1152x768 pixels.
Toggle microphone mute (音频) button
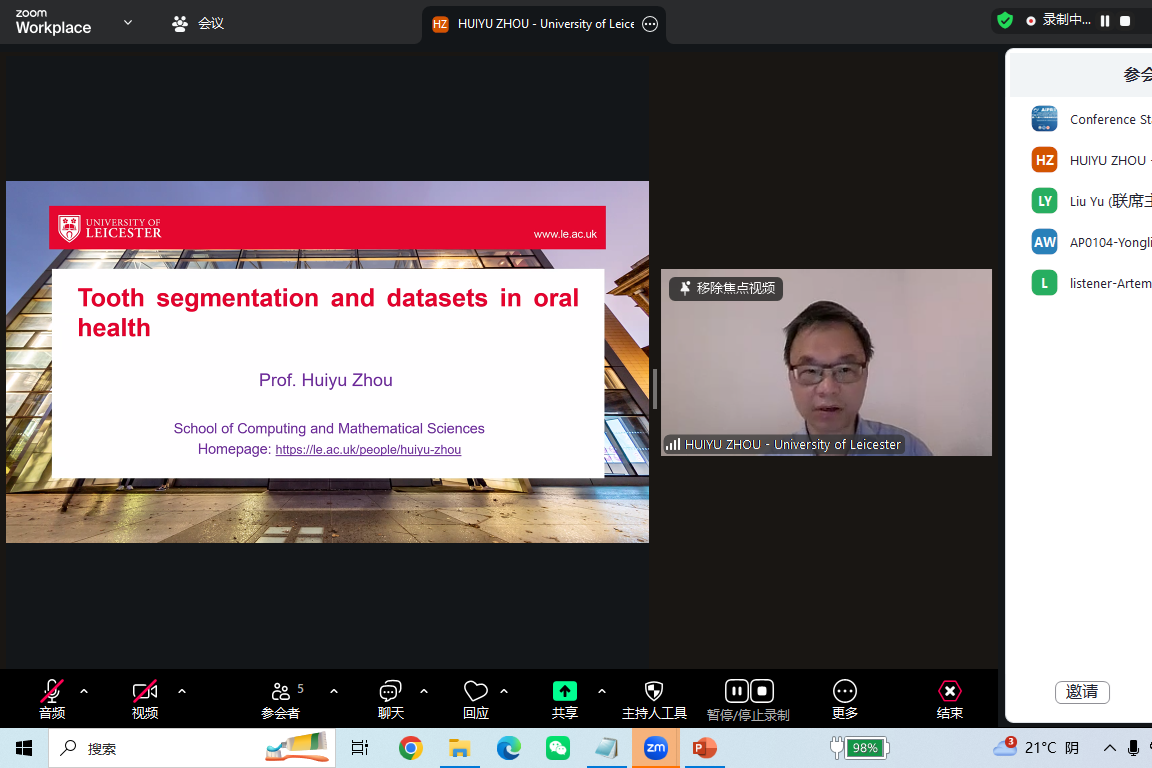(x=52, y=692)
